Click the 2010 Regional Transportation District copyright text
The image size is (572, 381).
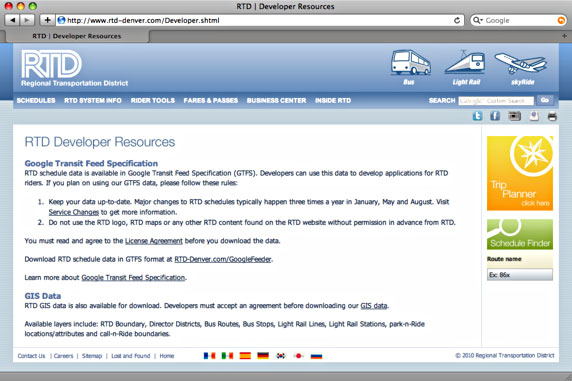tap(505, 355)
